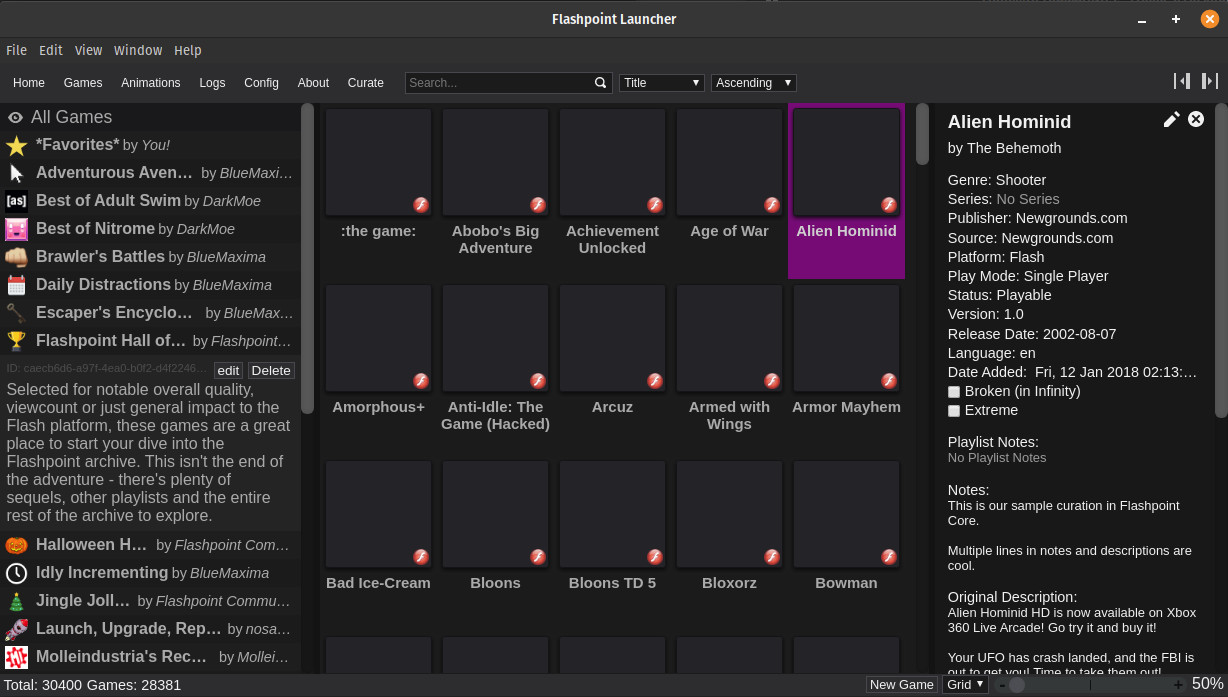
Task: Click Flash badge on Arcuz thumbnail
Action: pos(655,381)
